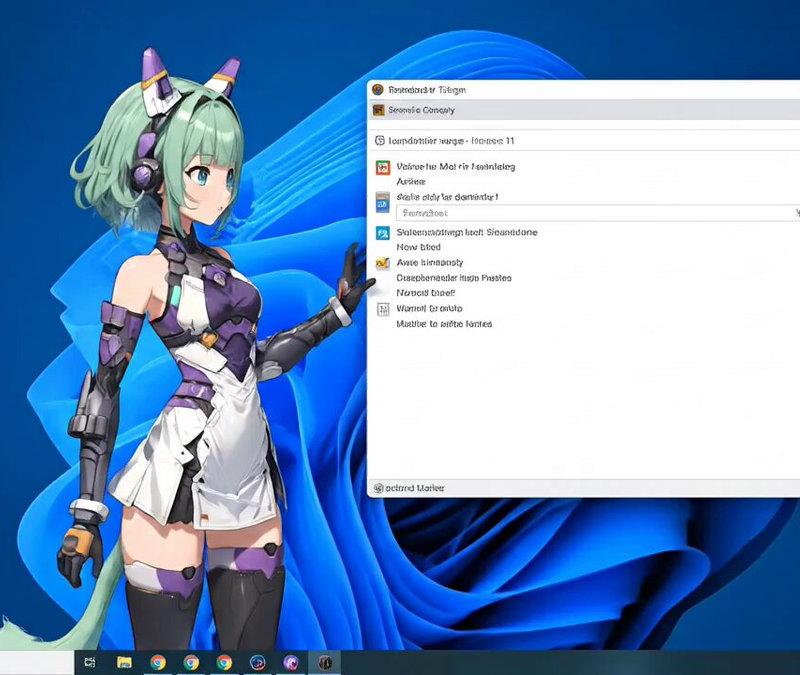Viewport: 800px width, 675px height.
Task: Open File Explorer from the taskbar
Action: [x=124, y=662]
